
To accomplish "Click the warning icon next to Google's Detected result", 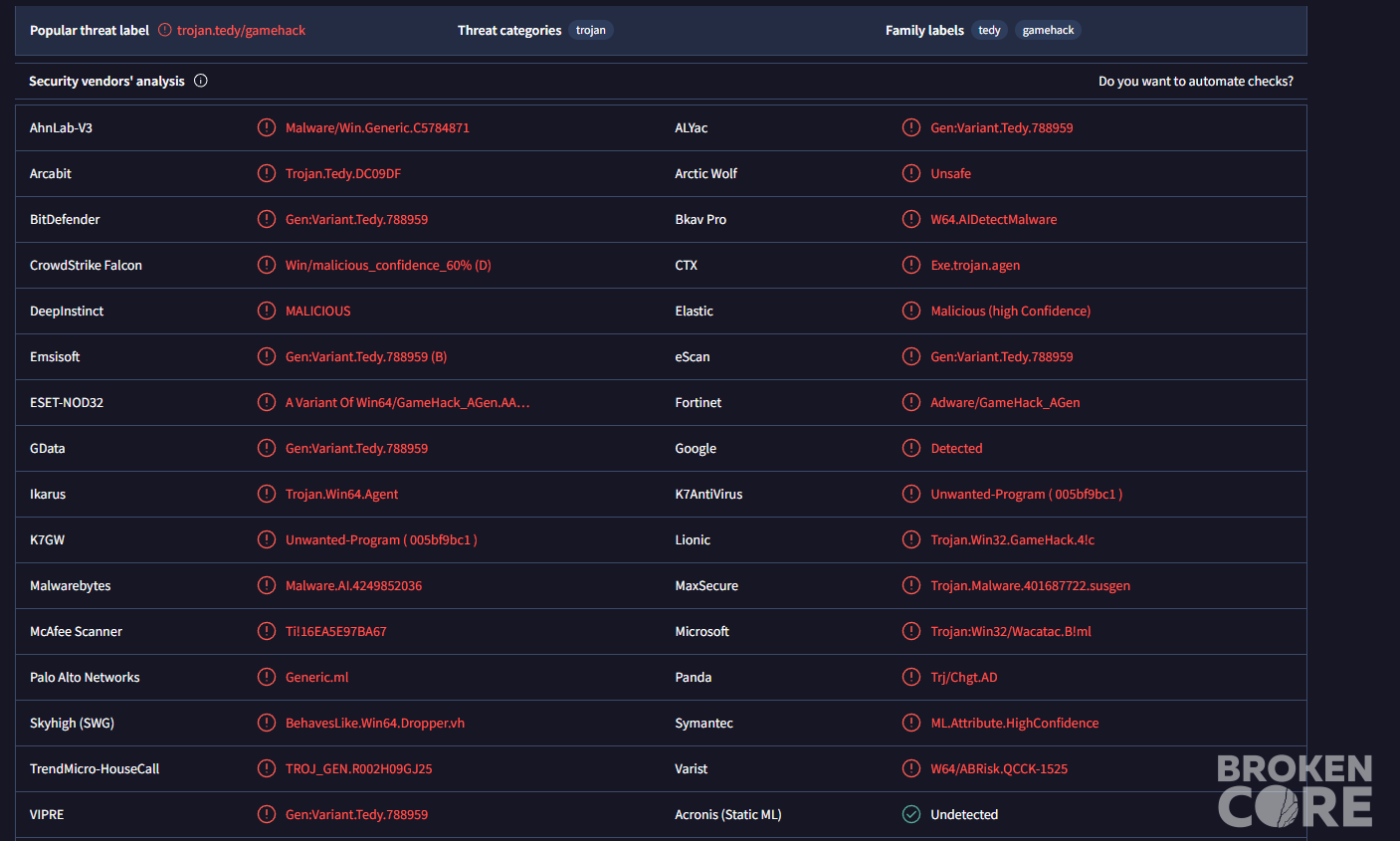I will [911, 448].
